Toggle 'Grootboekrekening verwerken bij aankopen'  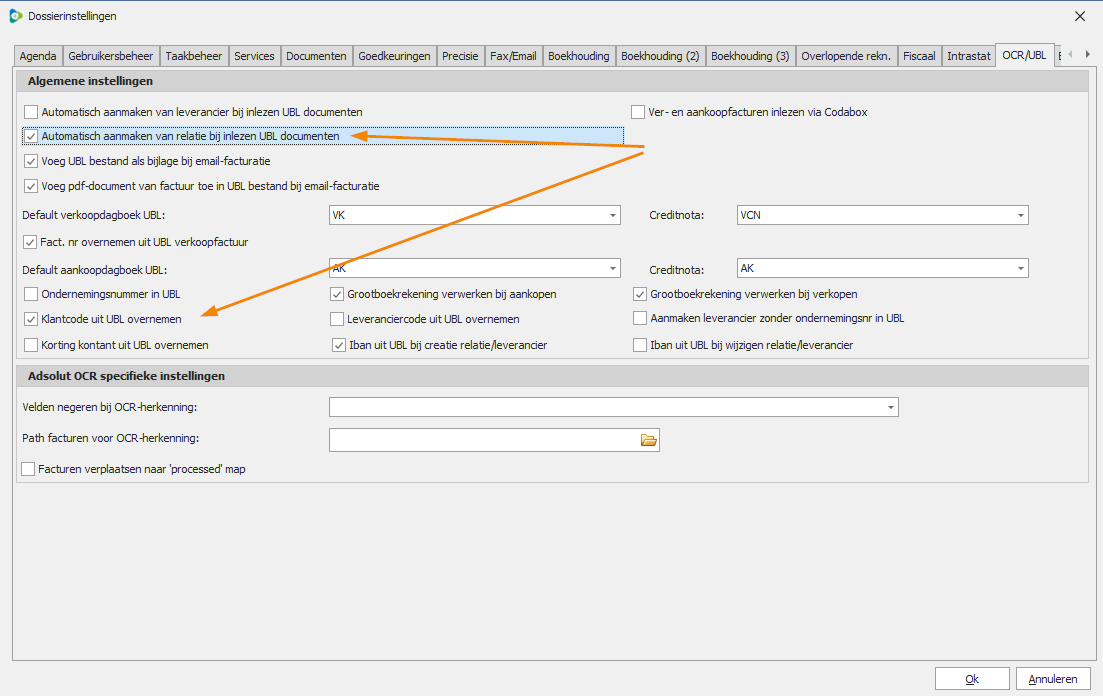coord(337,294)
